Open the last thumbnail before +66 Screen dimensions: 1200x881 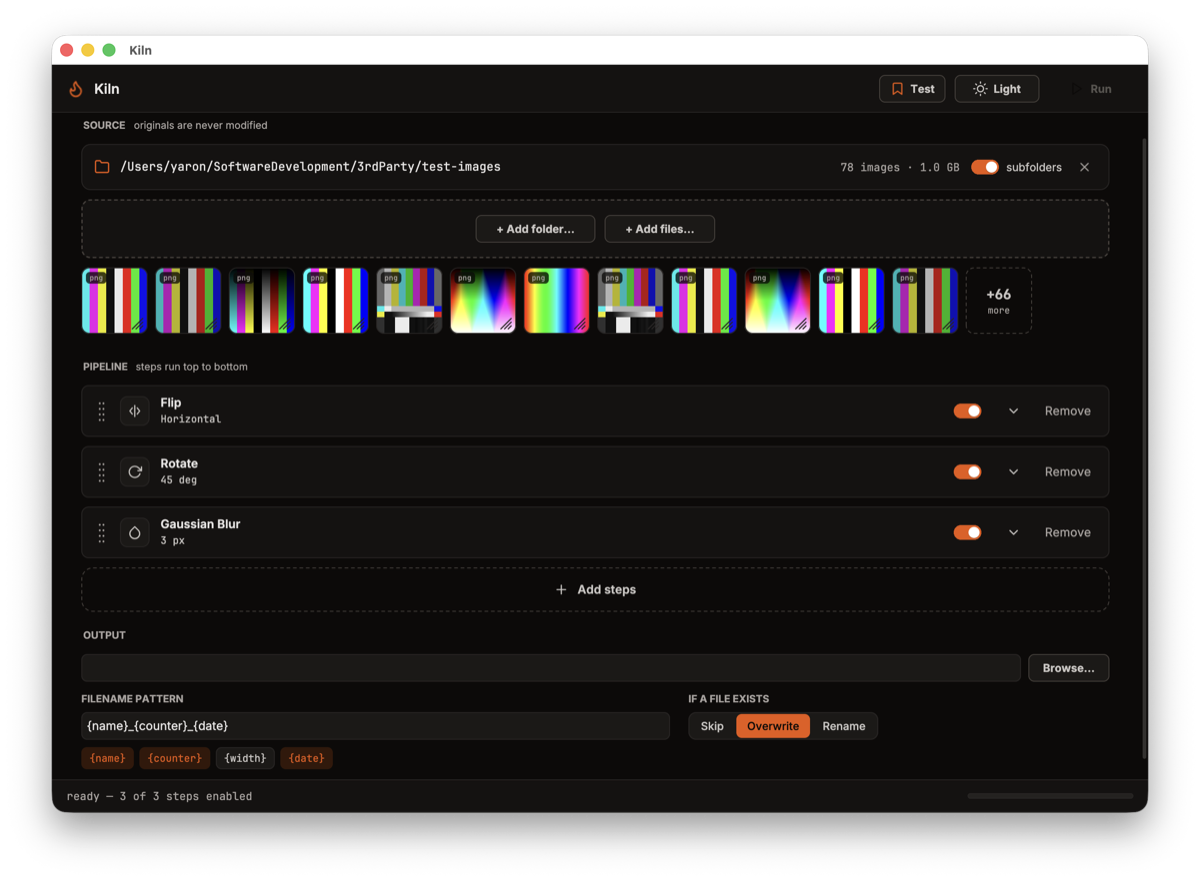click(925, 300)
